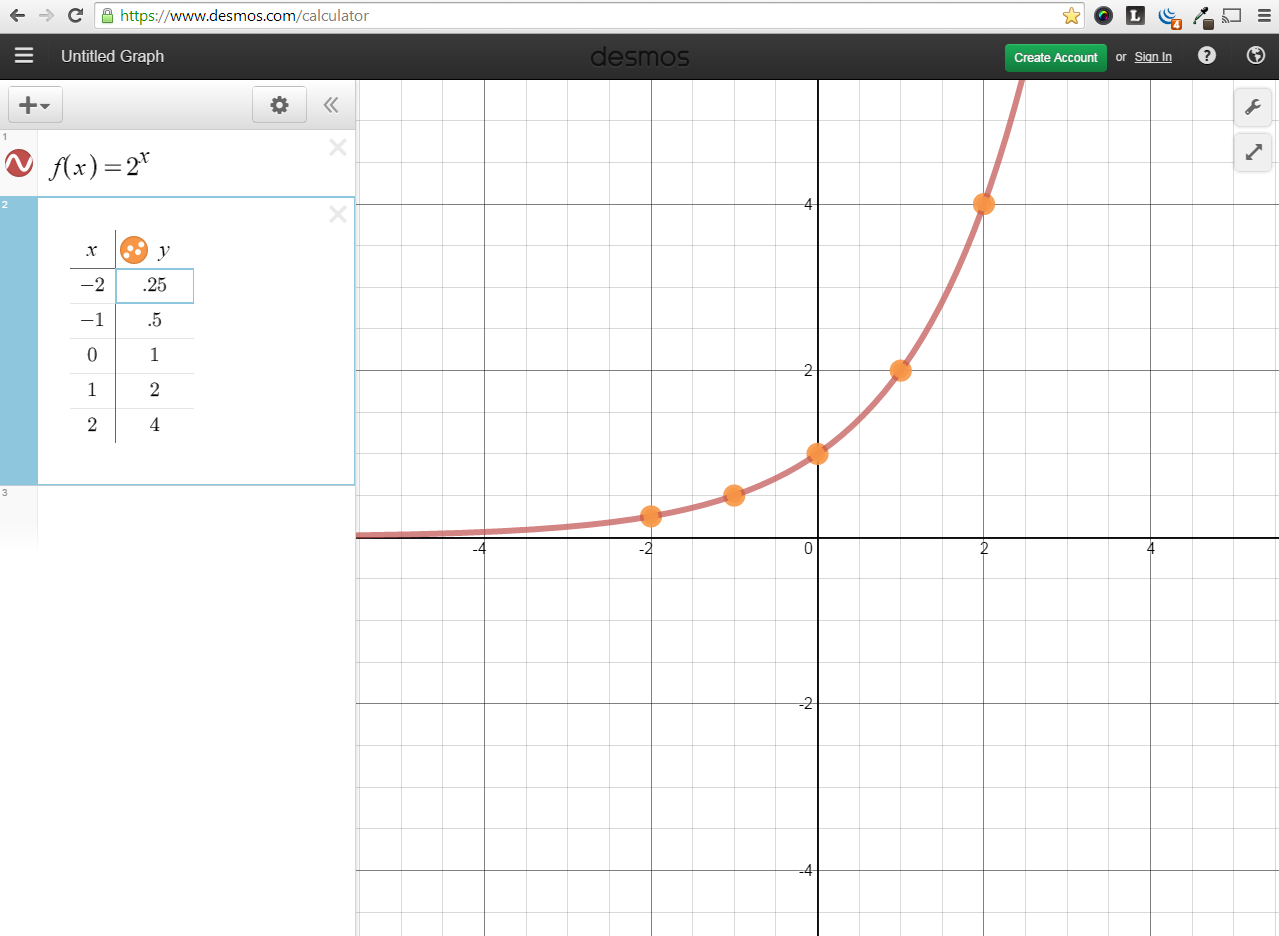Toggle the table's y column points
The image size is (1279, 936).
[134, 249]
